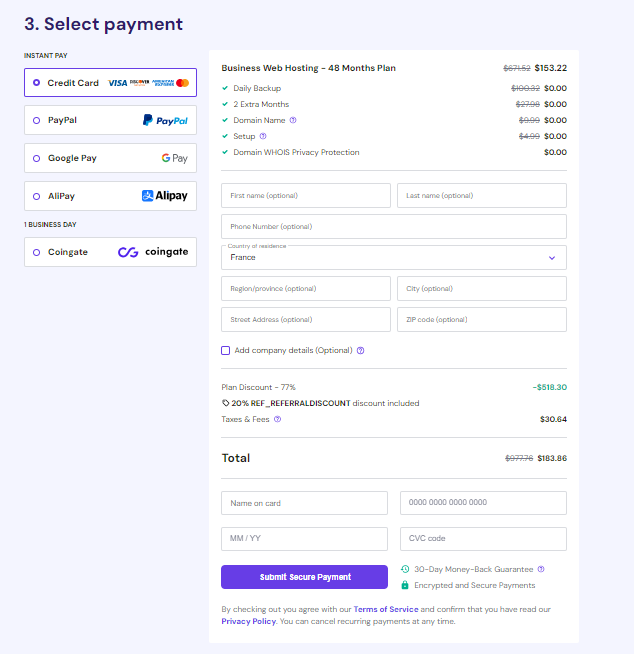This screenshot has height=654, width=634.
Task: Click the coingate logo
Action: pyautogui.click(x=153, y=252)
